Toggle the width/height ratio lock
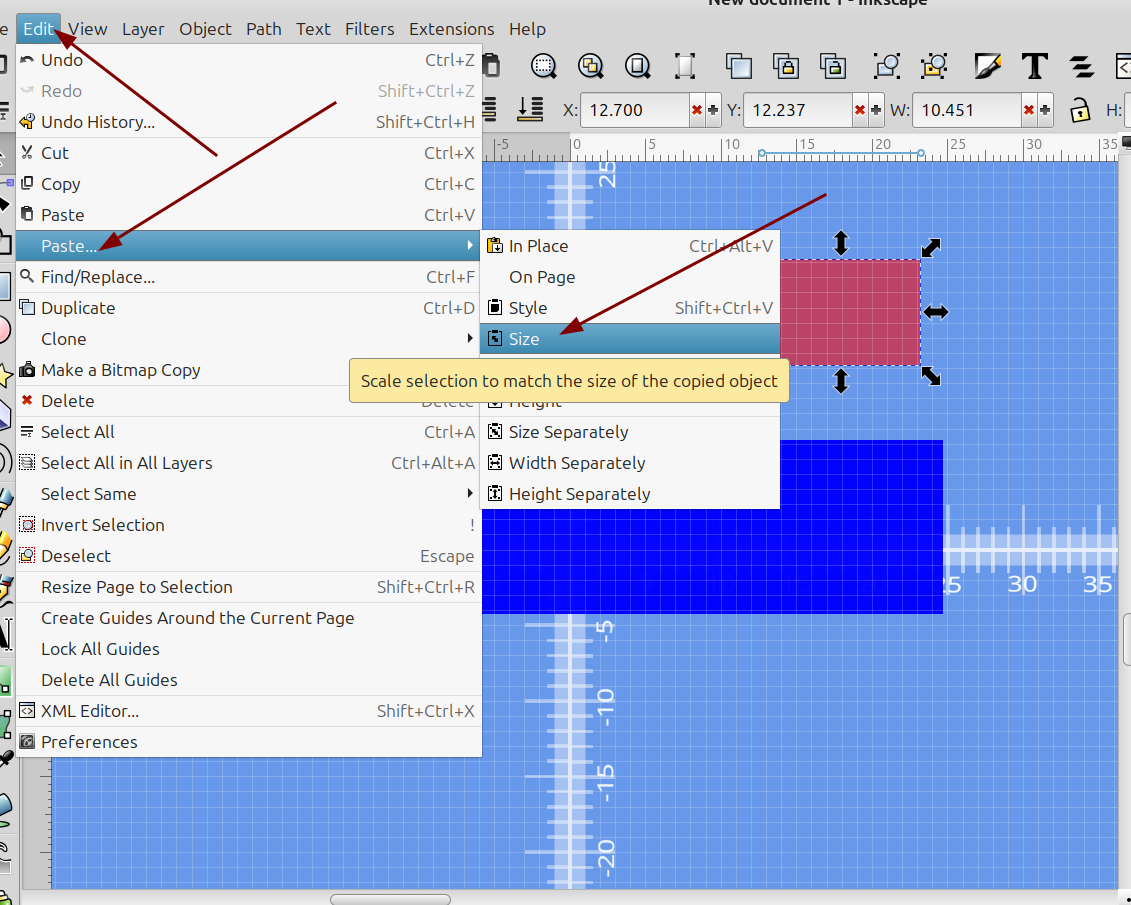The image size is (1131, 905). click(x=1079, y=110)
